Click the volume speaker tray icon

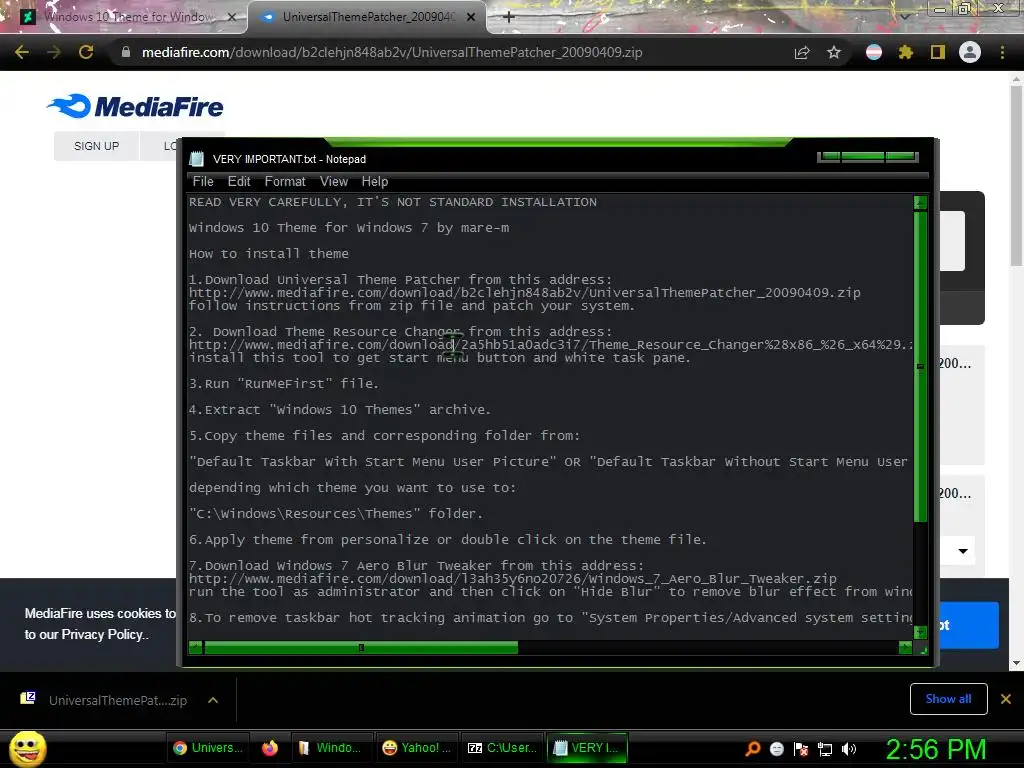849,748
